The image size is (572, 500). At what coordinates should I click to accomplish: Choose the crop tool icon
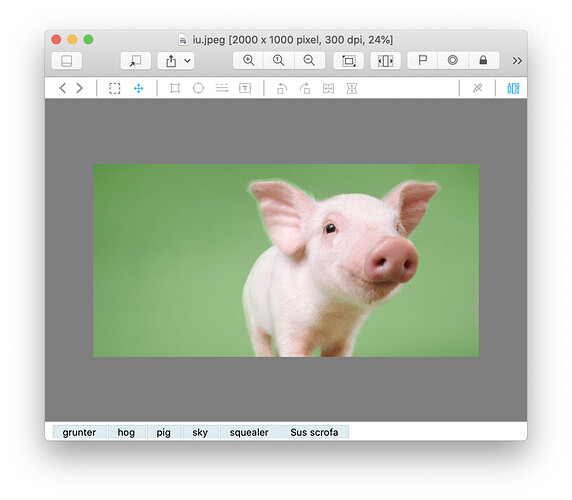[x=175, y=88]
